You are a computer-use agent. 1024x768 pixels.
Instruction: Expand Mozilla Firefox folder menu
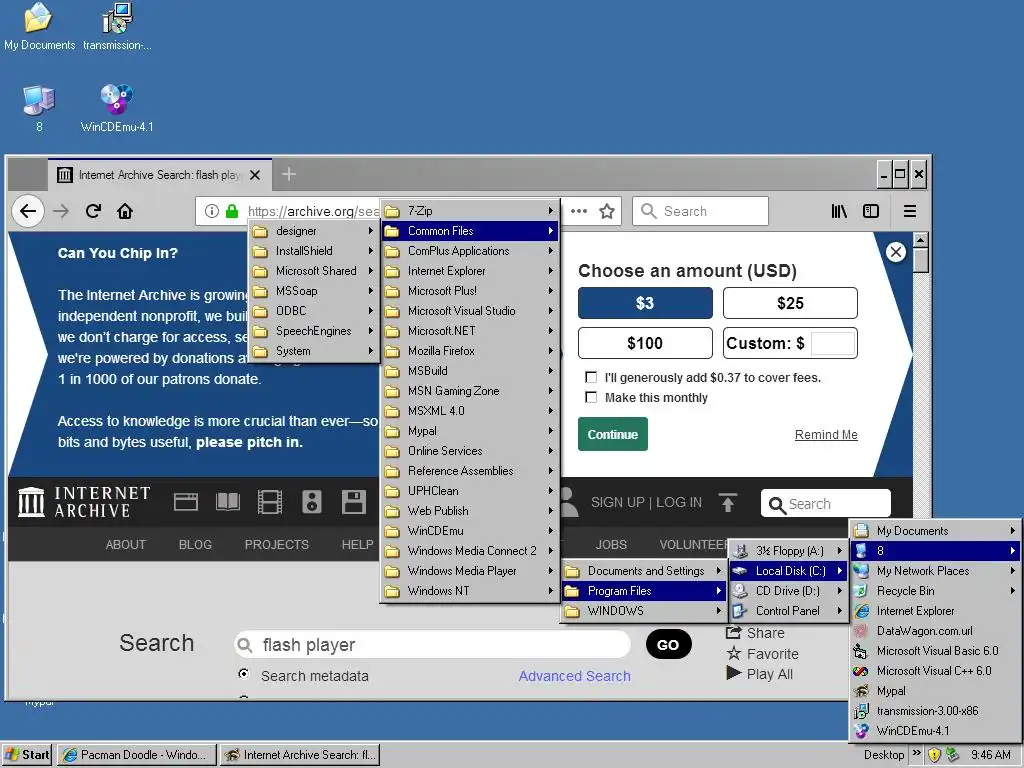coord(470,351)
